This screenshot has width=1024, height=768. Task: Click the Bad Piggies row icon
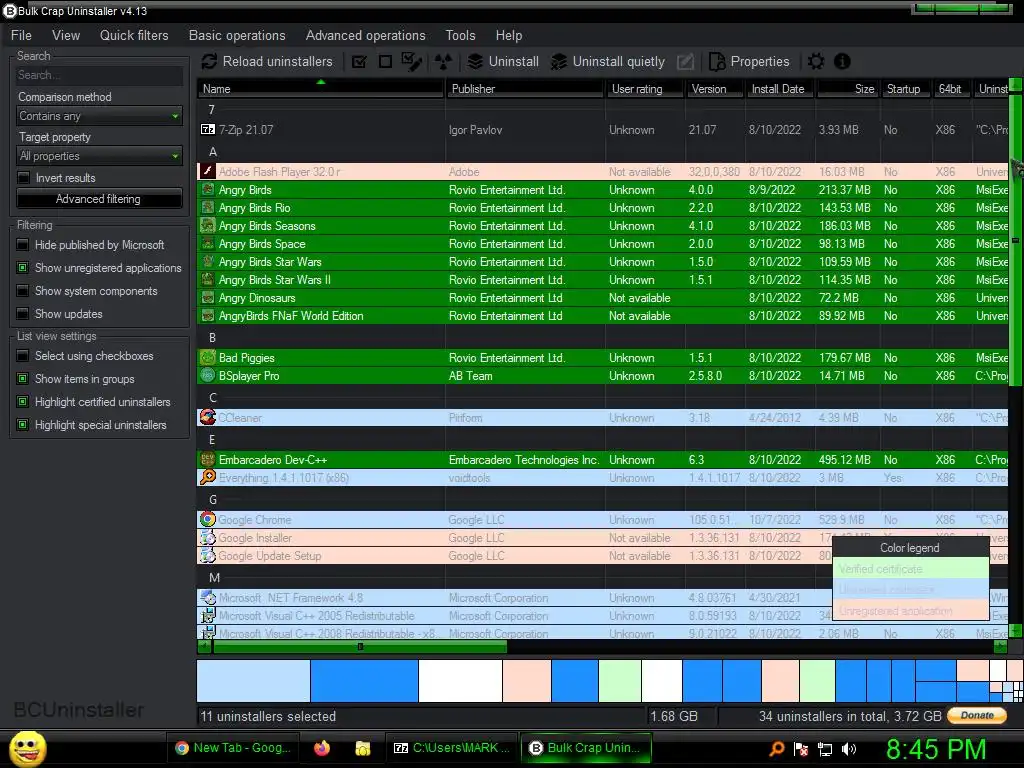pyautogui.click(x=208, y=357)
